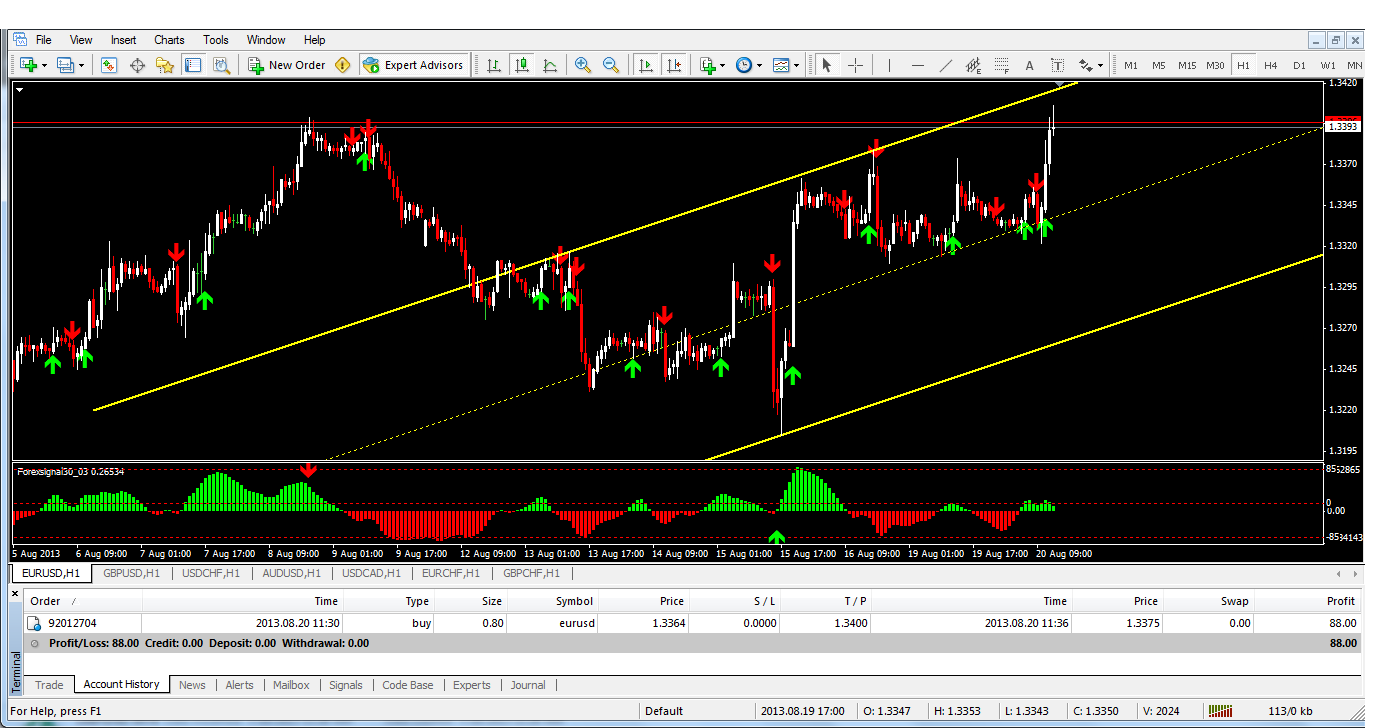The height and width of the screenshot is (728, 1373).
Task: Open the Market Watch window icon
Action: click(109, 65)
